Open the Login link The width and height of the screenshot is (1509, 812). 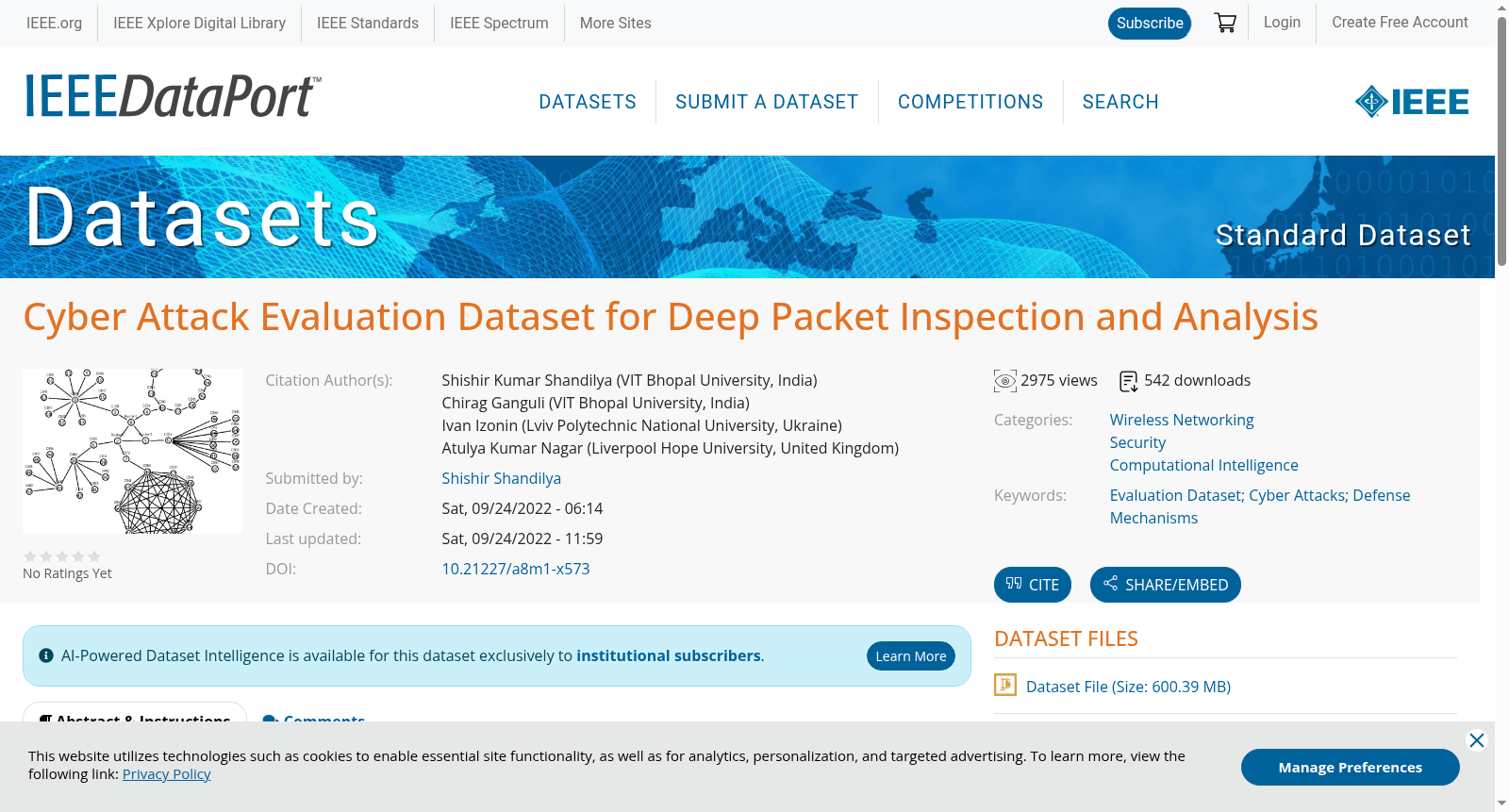pos(1282,23)
